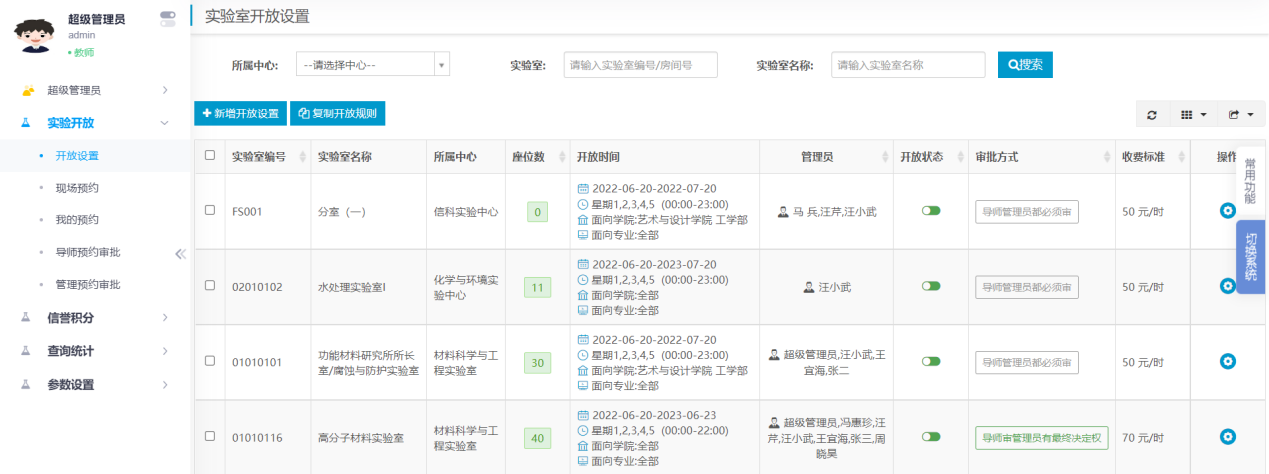Image resolution: width=1269 pixels, height=474 pixels.
Task: Select checkbox for lab 02010102
Action: tap(210, 286)
